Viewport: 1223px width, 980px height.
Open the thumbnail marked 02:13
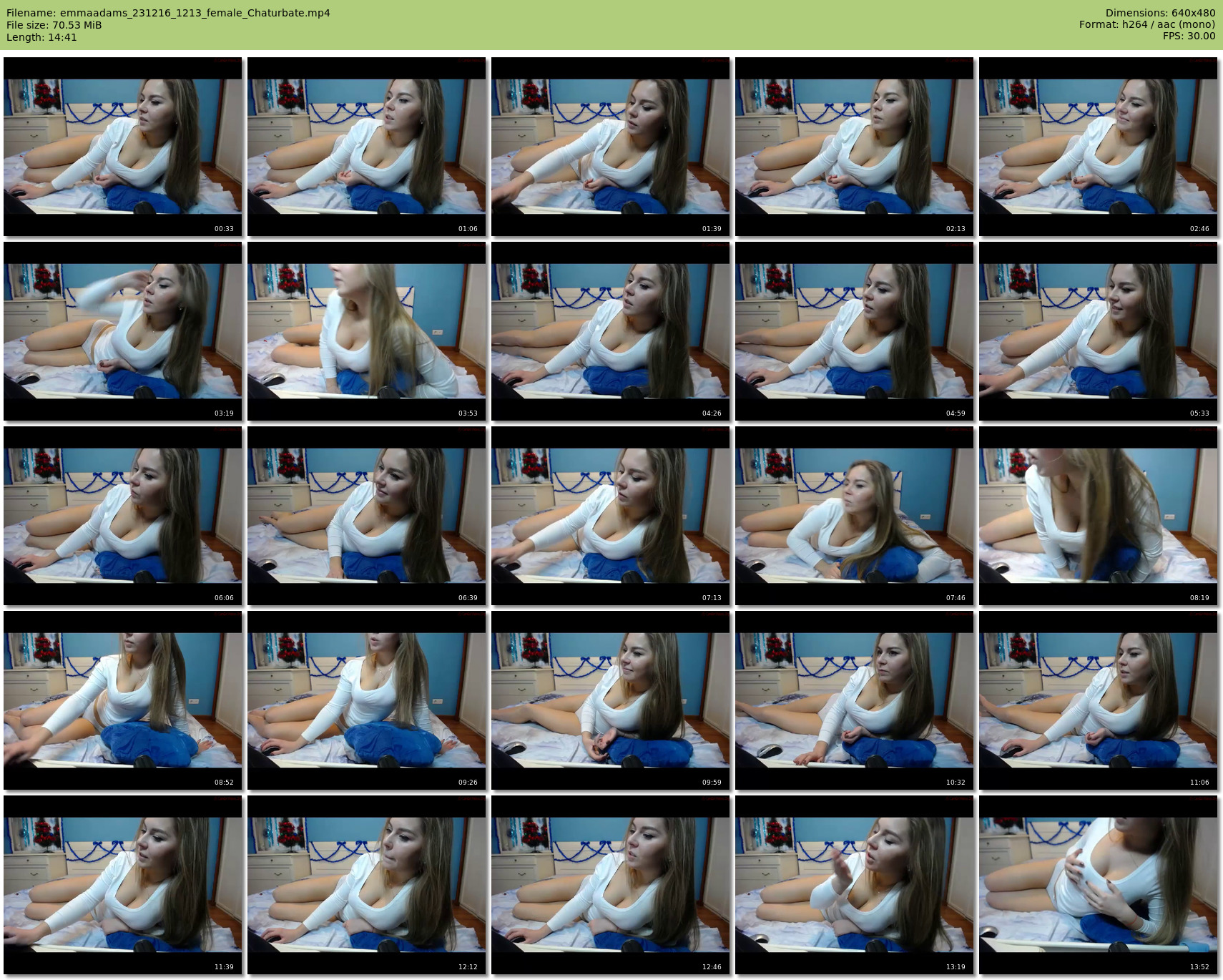(854, 147)
